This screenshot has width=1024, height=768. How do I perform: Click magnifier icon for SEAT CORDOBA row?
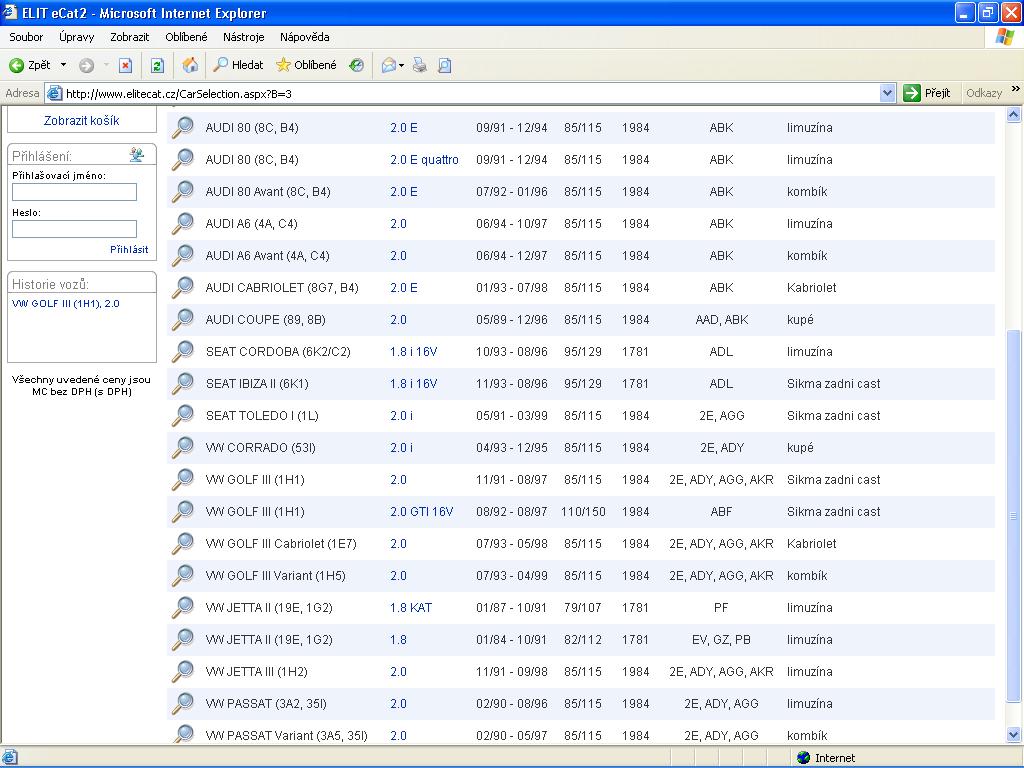coord(183,351)
